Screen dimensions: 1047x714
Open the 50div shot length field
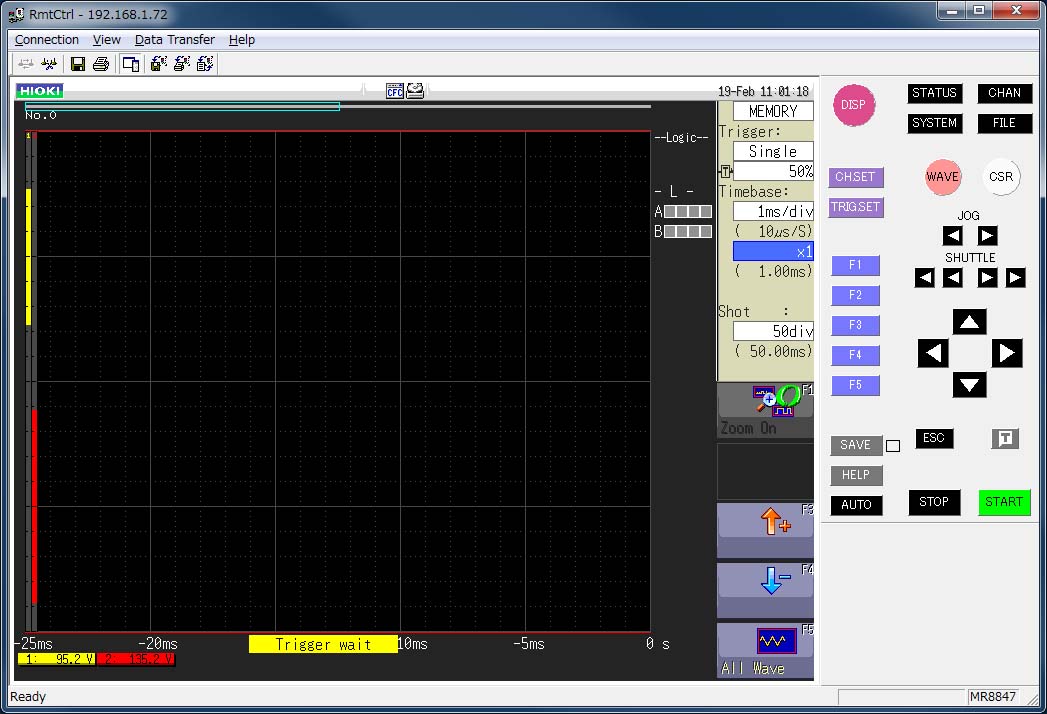pyautogui.click(x=773, y=331)
